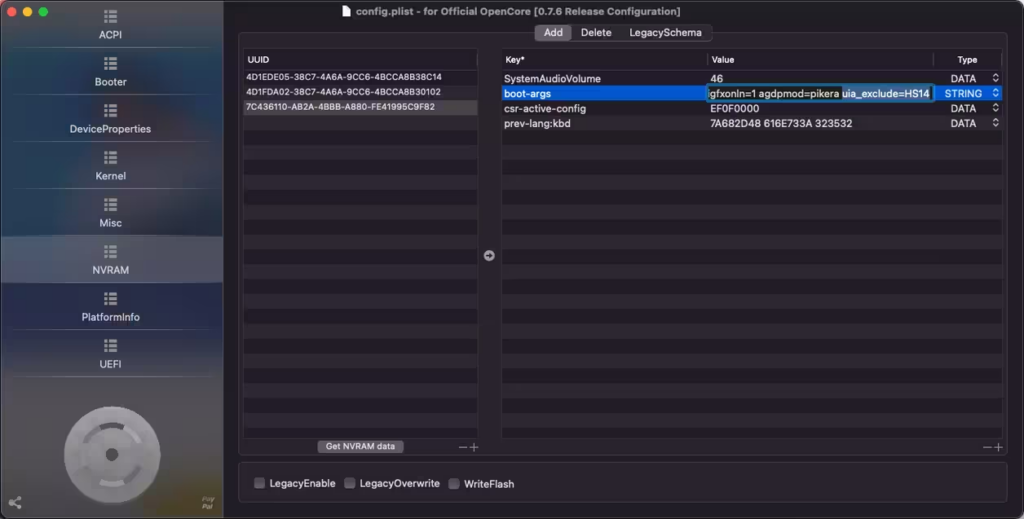This screenshot has height=519, width=1024.
Task: Enable the LegacyEnable checkbox
Action: (x=260, y=484)
